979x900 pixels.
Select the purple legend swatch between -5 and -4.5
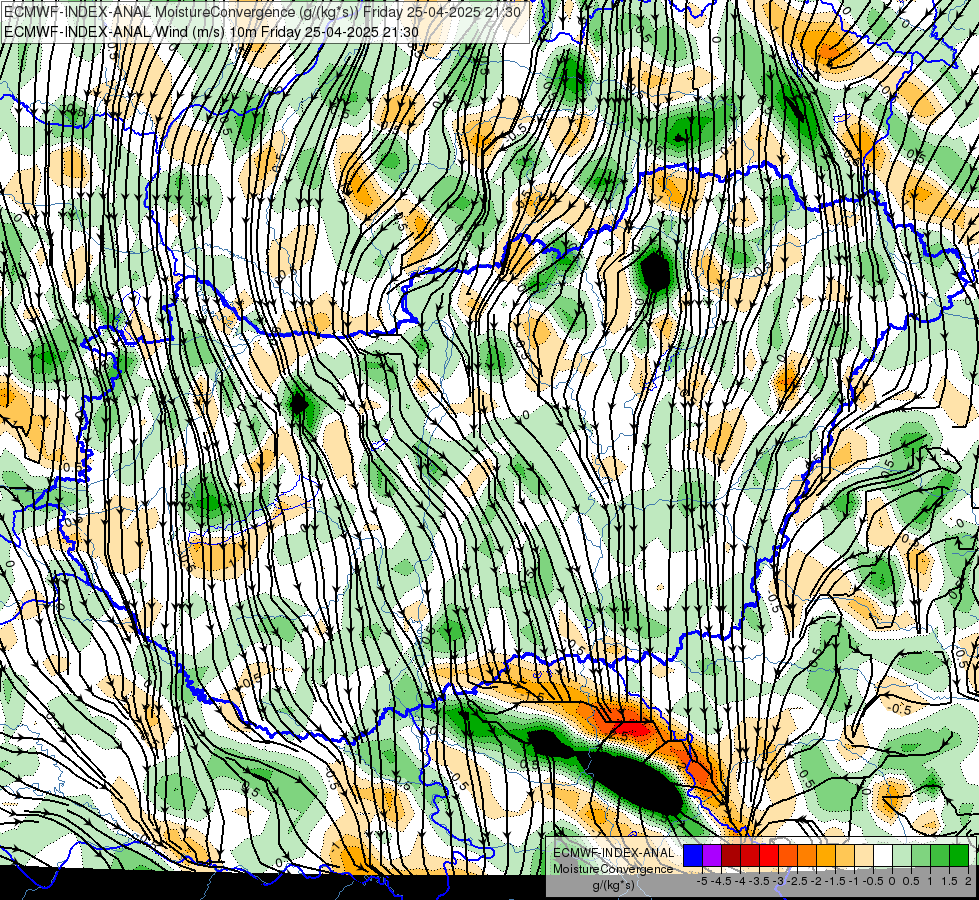click(x=712, y=856)
